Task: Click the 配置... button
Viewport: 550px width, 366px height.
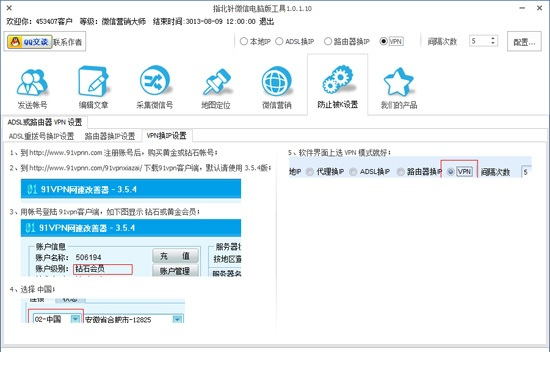Action: (524, 42)
